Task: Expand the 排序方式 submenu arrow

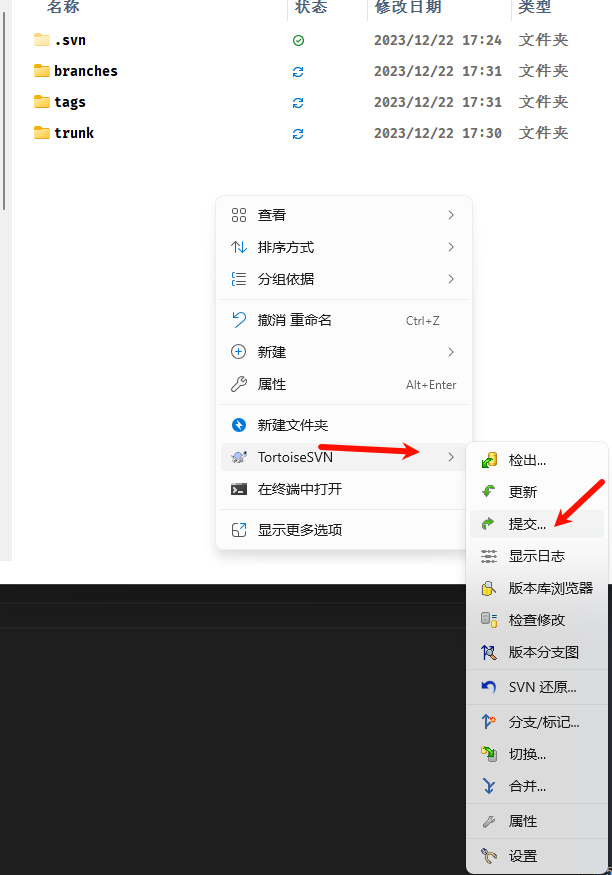Action: pos(451,247)
